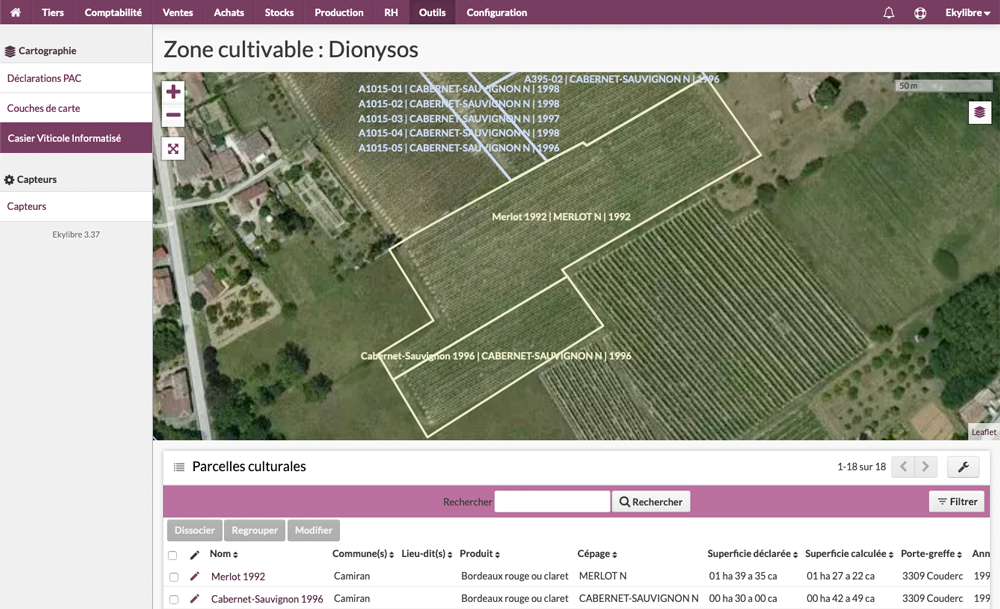Open the Outils menu
The image size is (1000, 609).
click(x=432, y=13)
